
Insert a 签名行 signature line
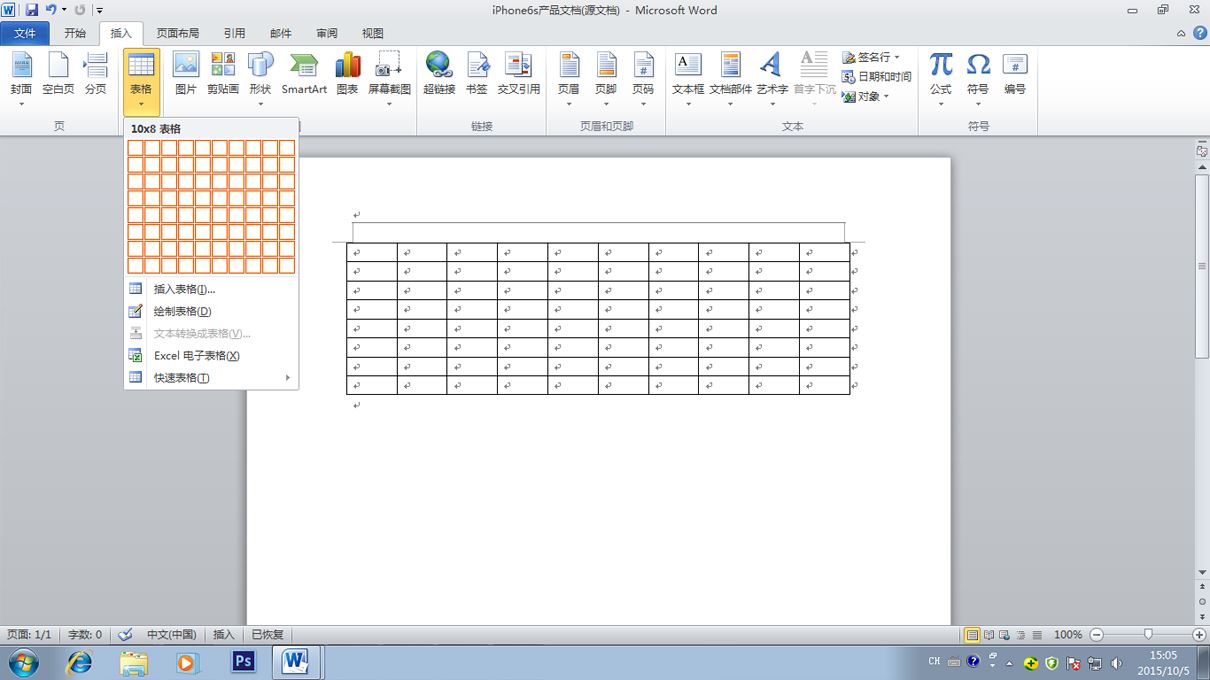tap(871, 58)
